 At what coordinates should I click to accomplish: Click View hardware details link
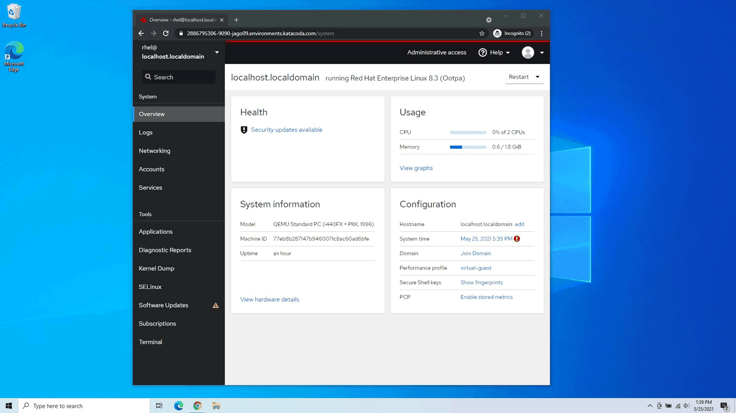tap(269, 299)
